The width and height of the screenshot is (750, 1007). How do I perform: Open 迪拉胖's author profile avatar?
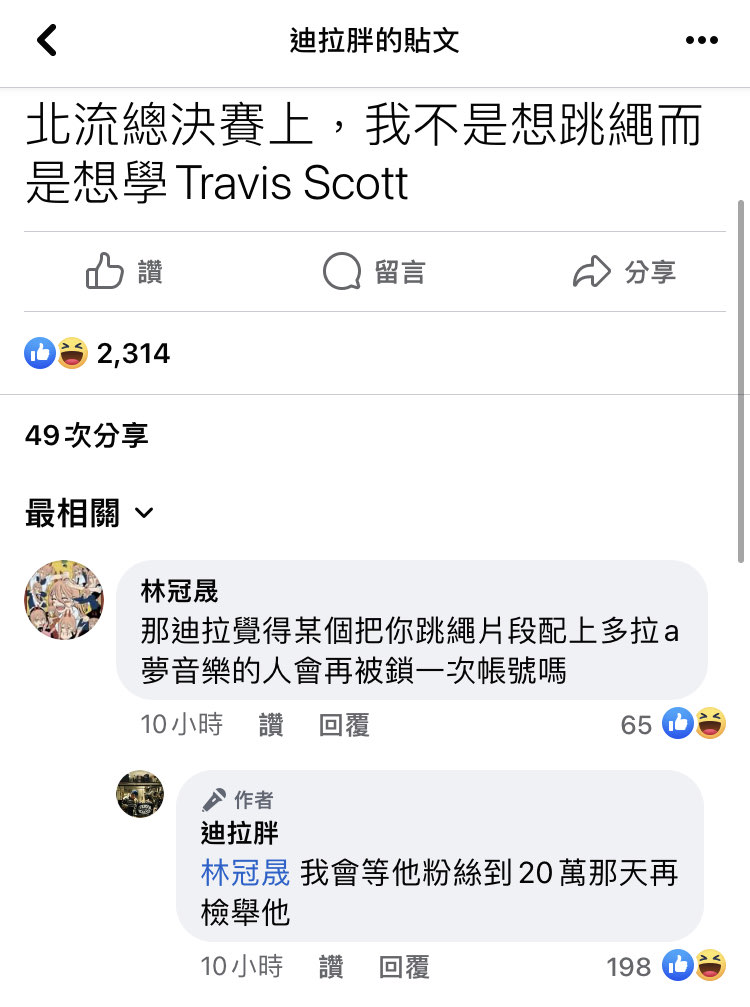coord(139,794)
